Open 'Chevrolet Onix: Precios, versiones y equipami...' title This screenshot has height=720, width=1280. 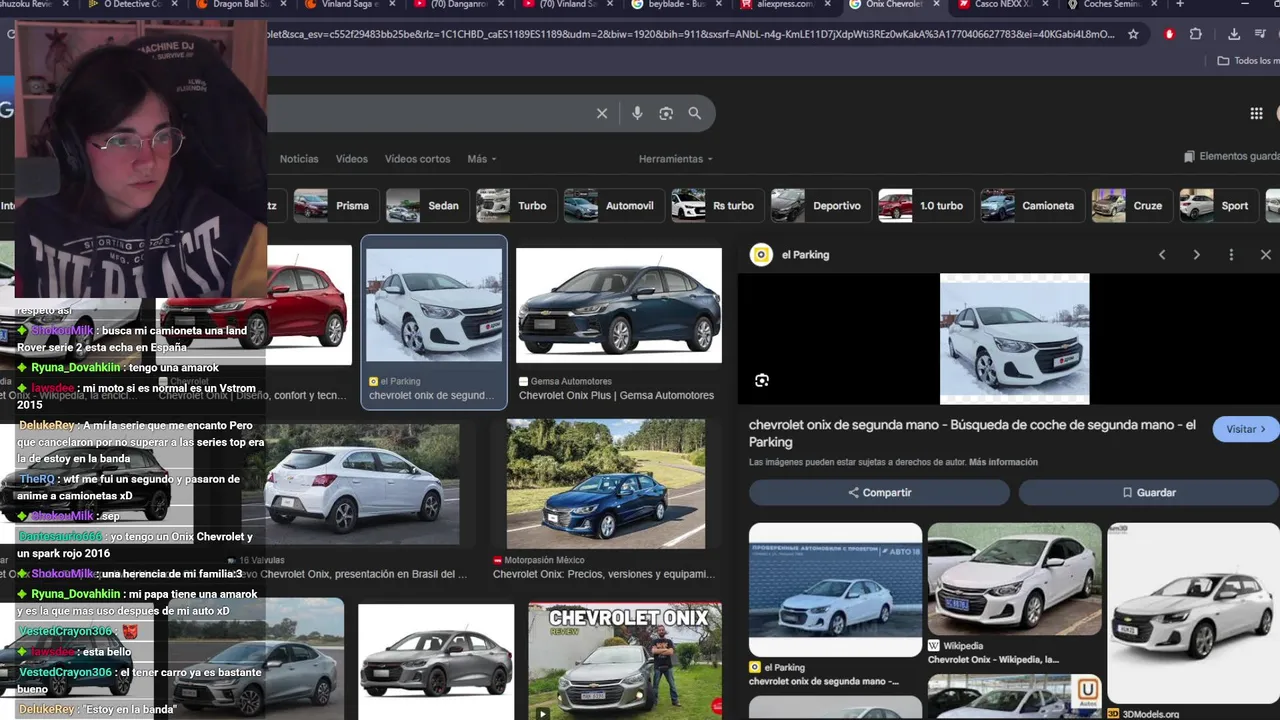tap(604, 574)
